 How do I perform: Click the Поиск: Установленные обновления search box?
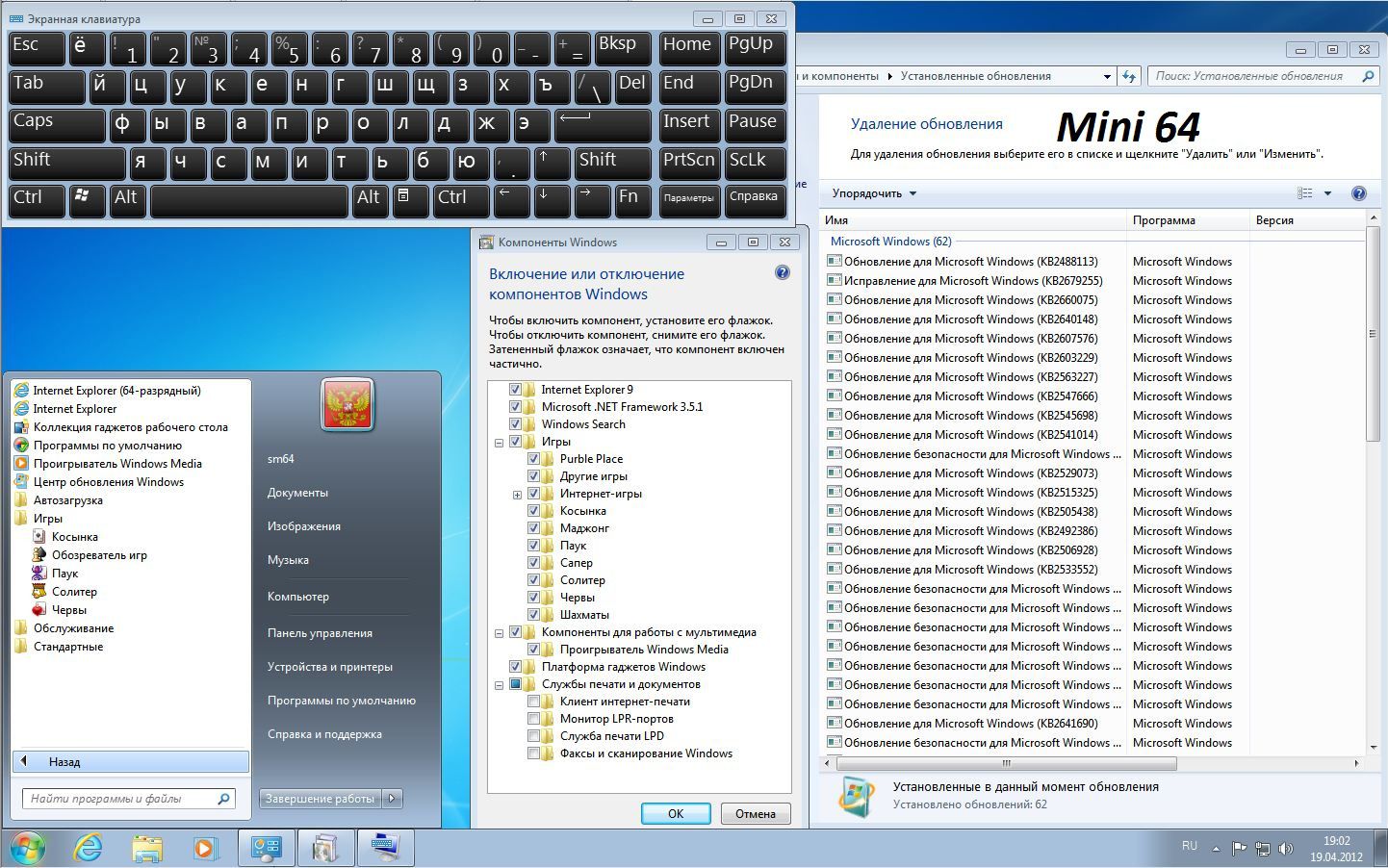(1263, 76)
